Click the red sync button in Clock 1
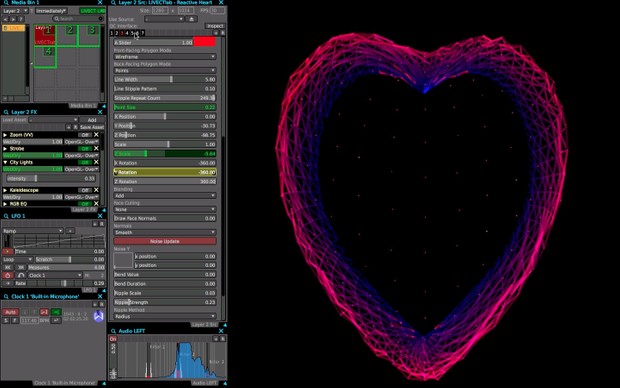 pos(44,312)
